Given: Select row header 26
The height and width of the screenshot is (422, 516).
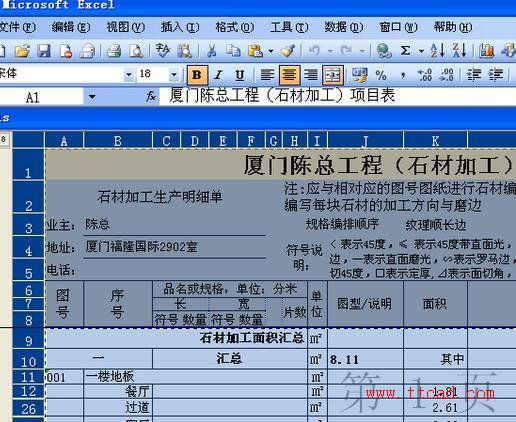Looking at the screenshot, I should (x=28, y=407).
